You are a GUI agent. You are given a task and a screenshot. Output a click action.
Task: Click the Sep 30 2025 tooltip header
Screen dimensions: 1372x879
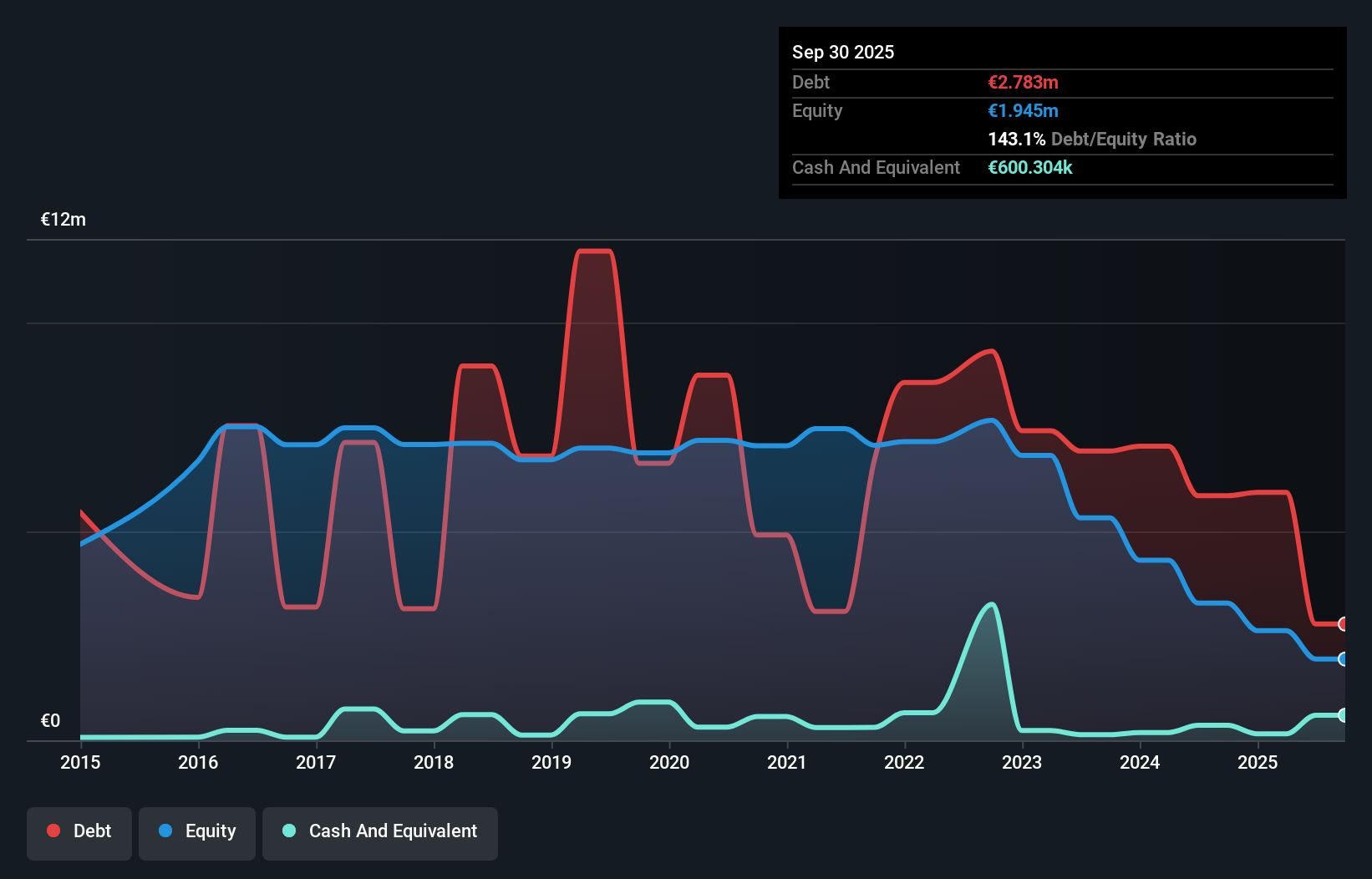click(843, 52)
